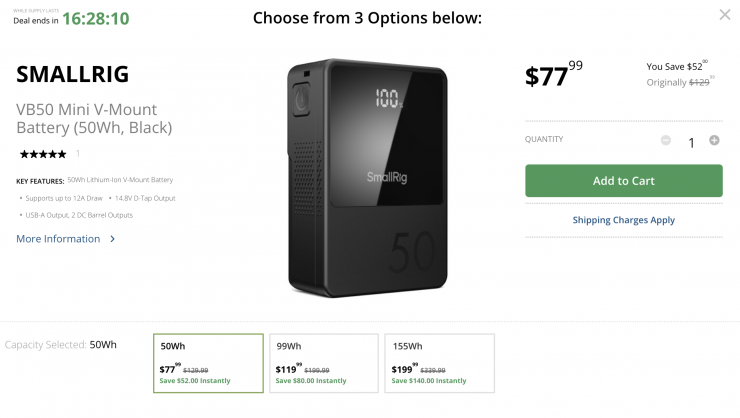Click the Save $140.00 Instantly label
This screenshot has width=740, height=418.
(429, 381)
